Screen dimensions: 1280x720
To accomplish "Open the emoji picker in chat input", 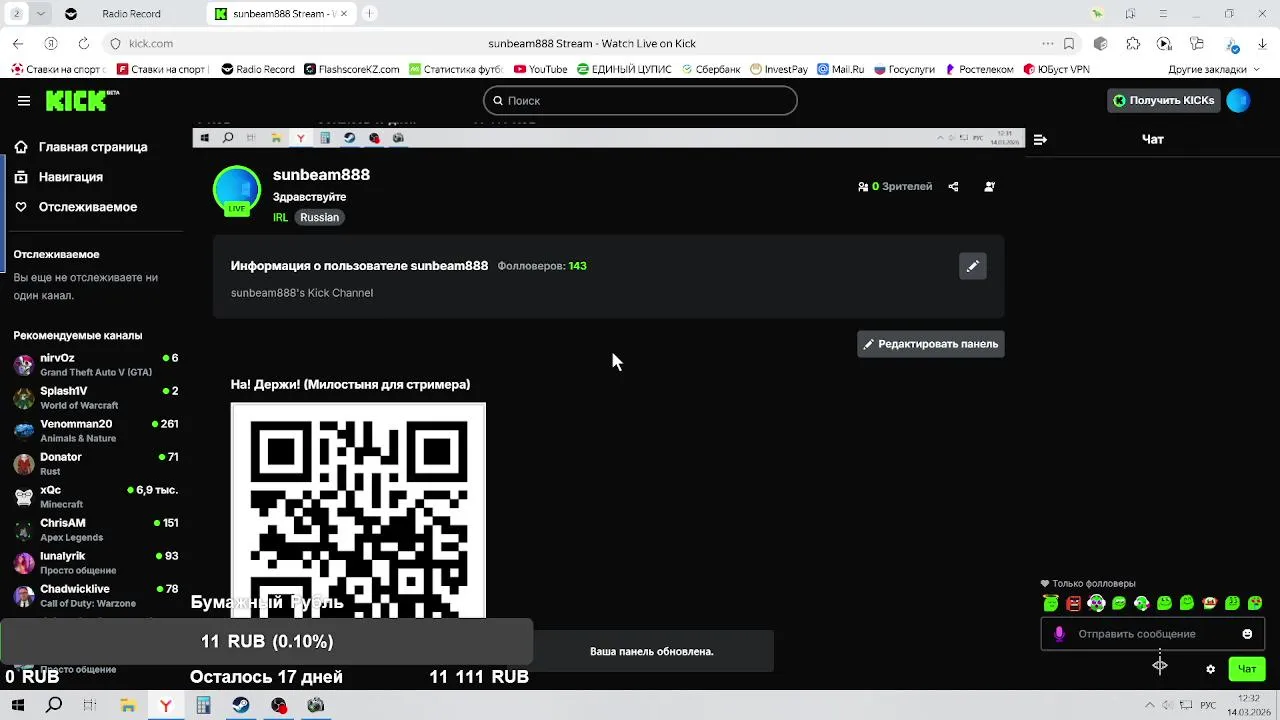I will [1247, 634].
